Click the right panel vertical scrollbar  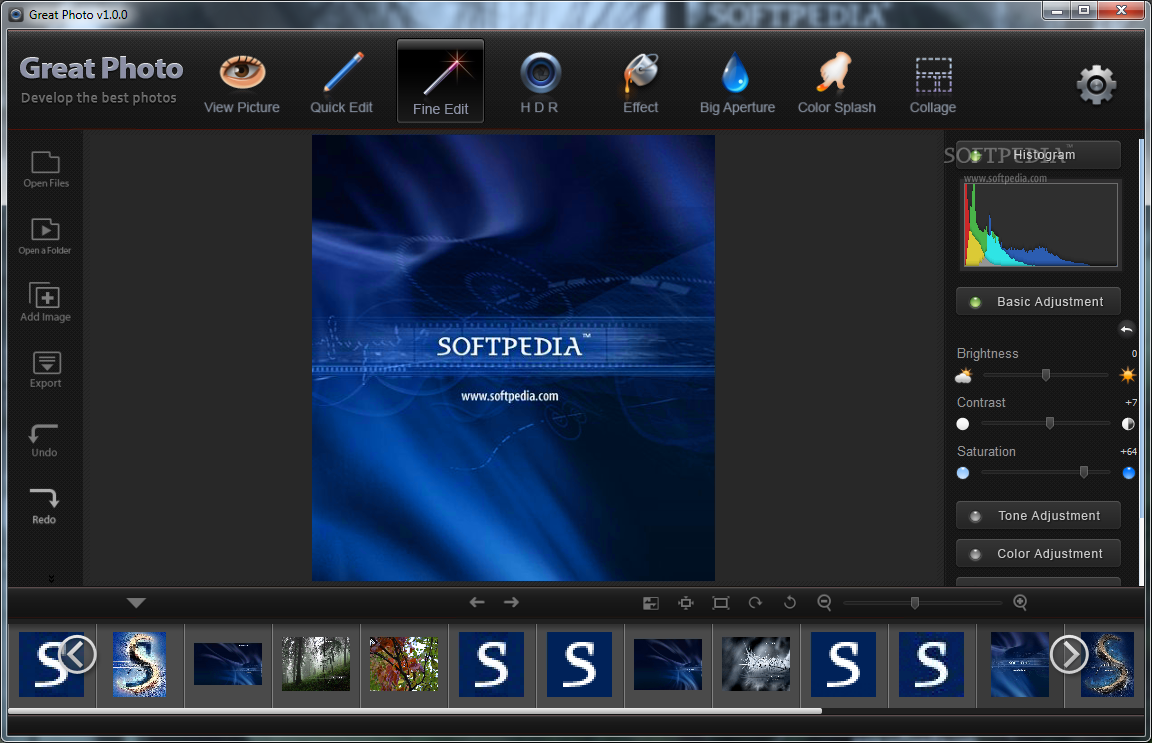pyautogui.click(x=1141, y=329)
